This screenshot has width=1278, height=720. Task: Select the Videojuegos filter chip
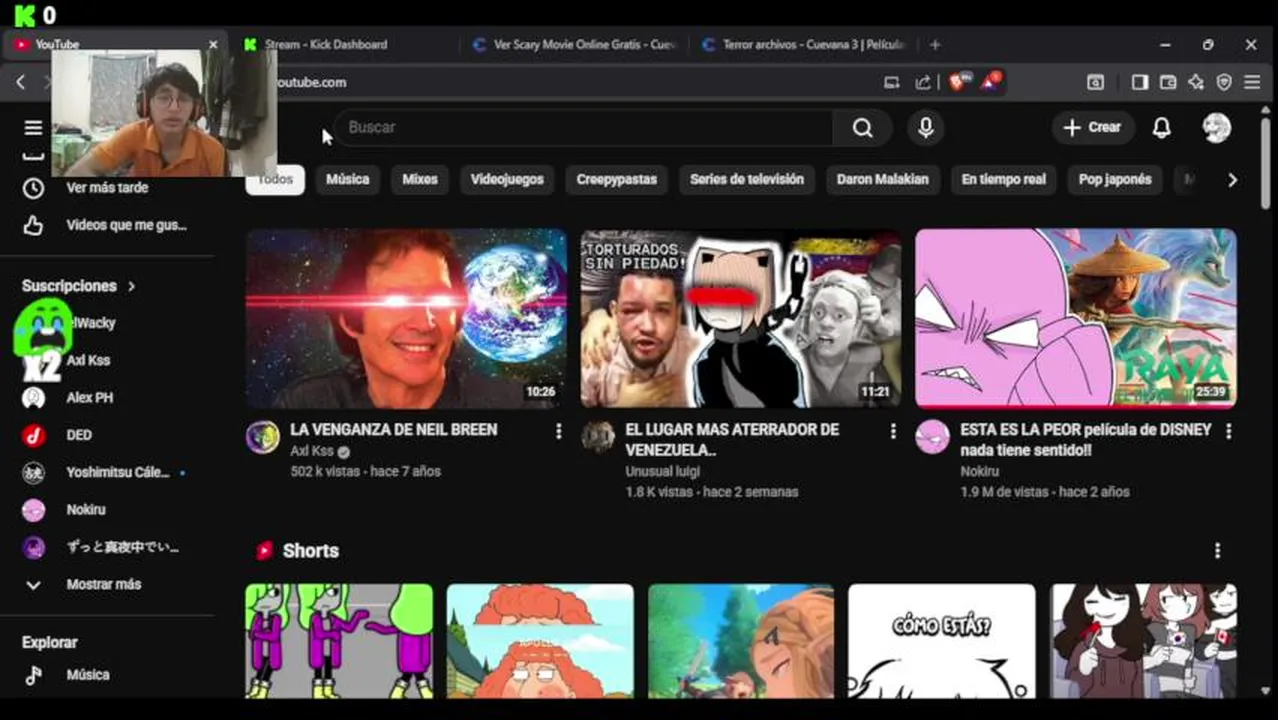(x=507, y=179)
